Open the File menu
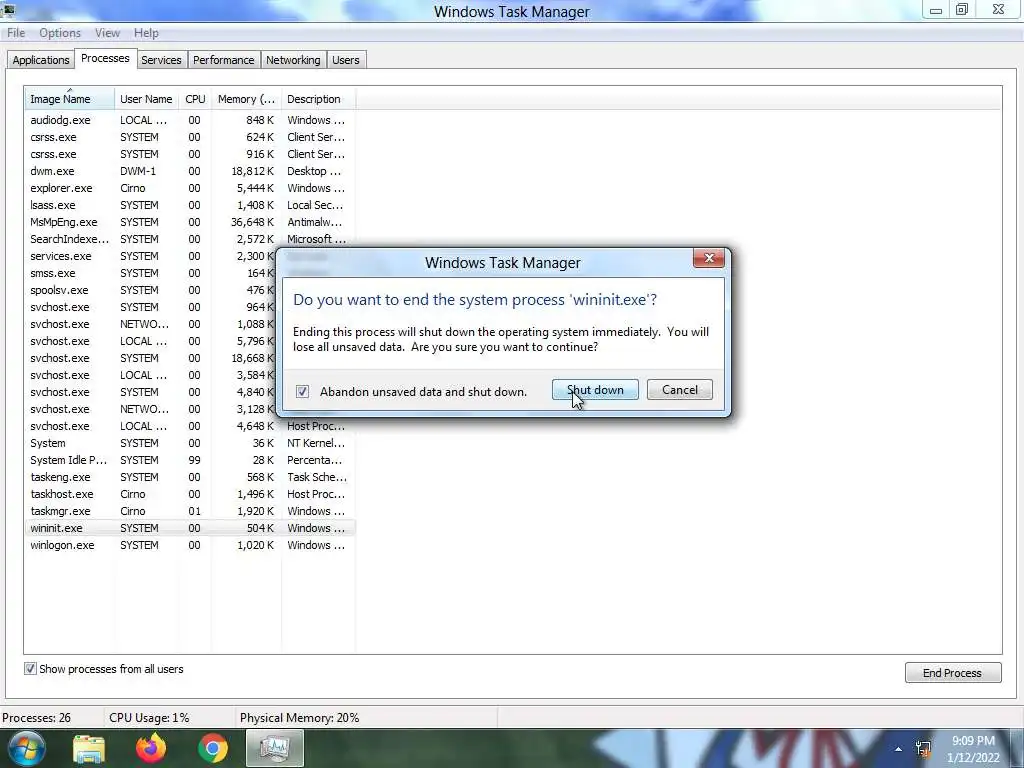This screenshot has height=768, width=1024. (16, 33)
